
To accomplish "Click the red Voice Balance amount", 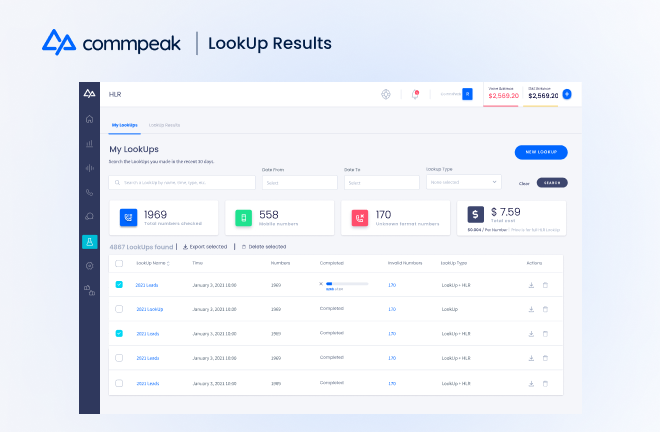I will pyautogui.click(x=503, y=96).
